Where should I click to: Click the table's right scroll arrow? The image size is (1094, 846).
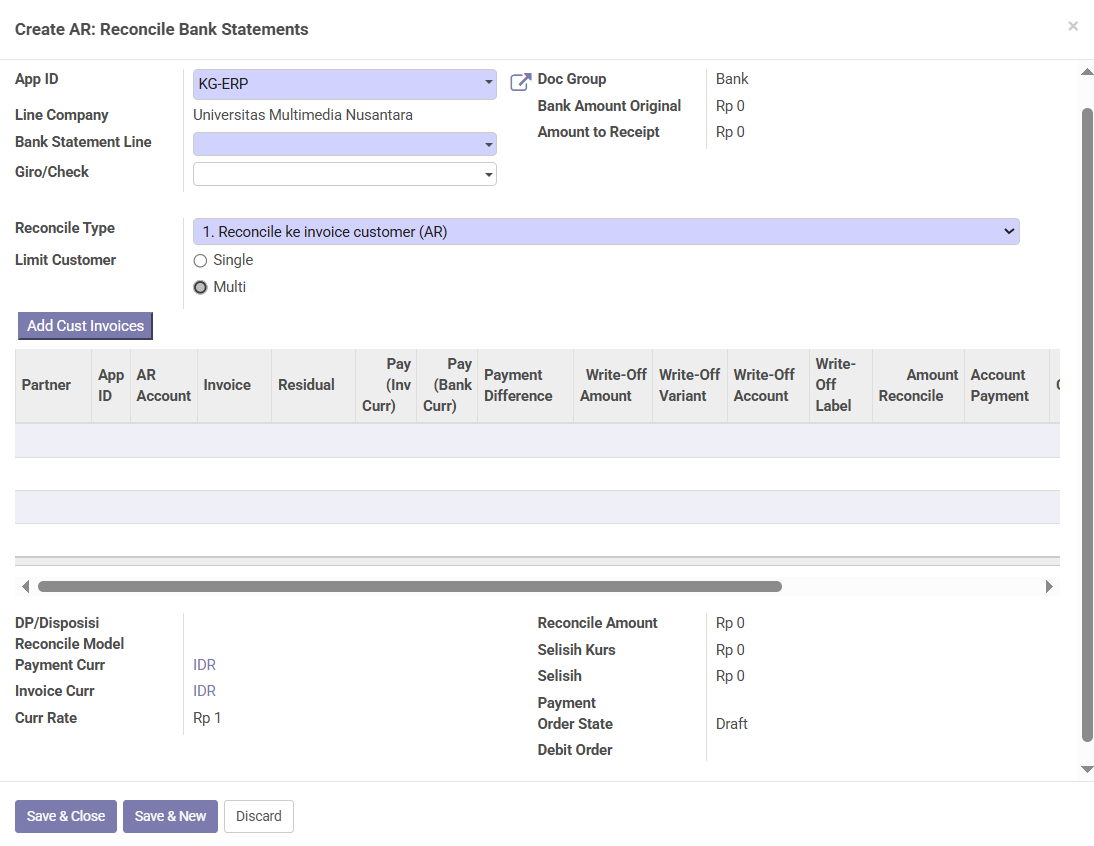1049,587
